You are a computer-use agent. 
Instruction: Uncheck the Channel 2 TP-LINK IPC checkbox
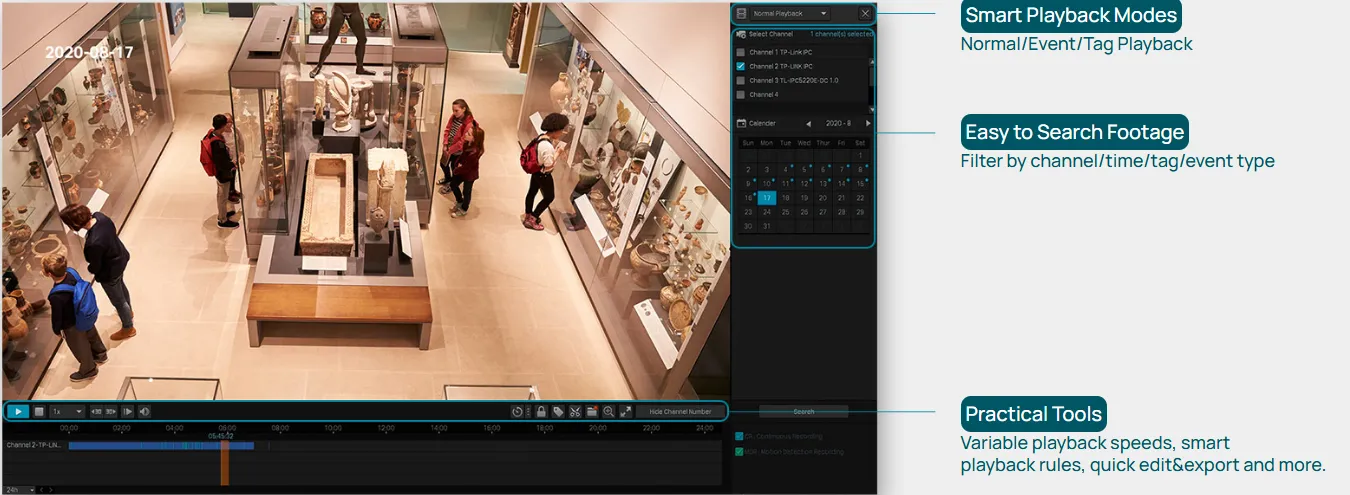pyautogui.click(x=741, y=66)
